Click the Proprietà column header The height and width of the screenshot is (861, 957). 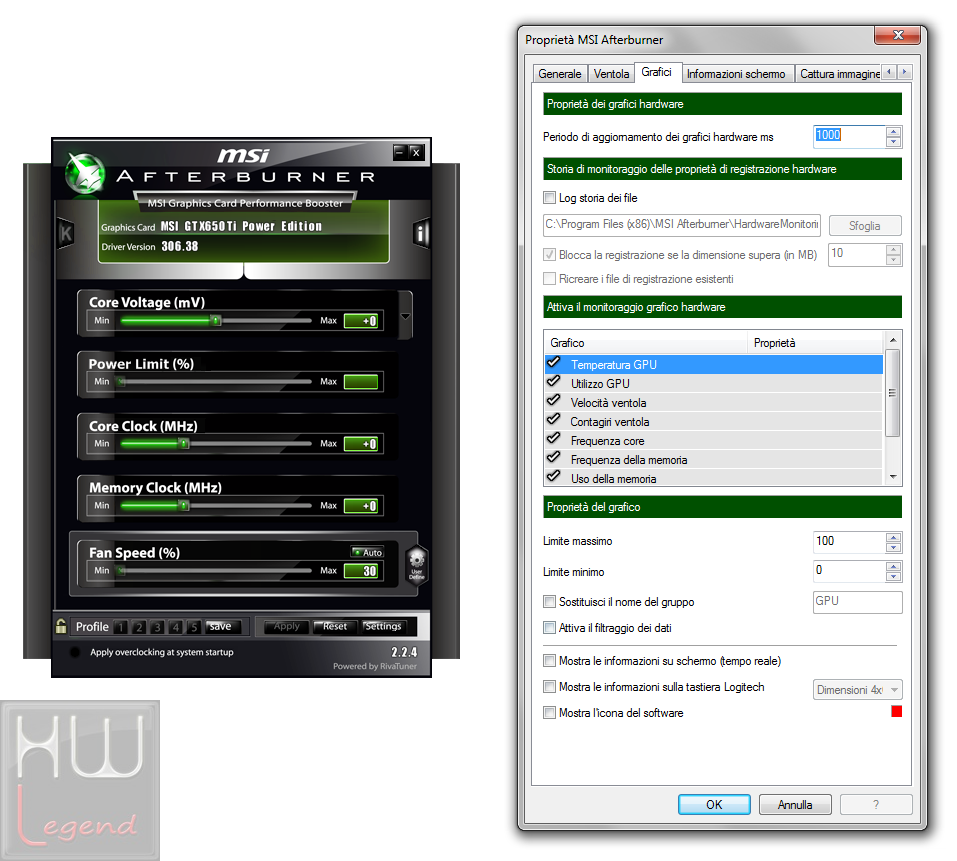815,343
